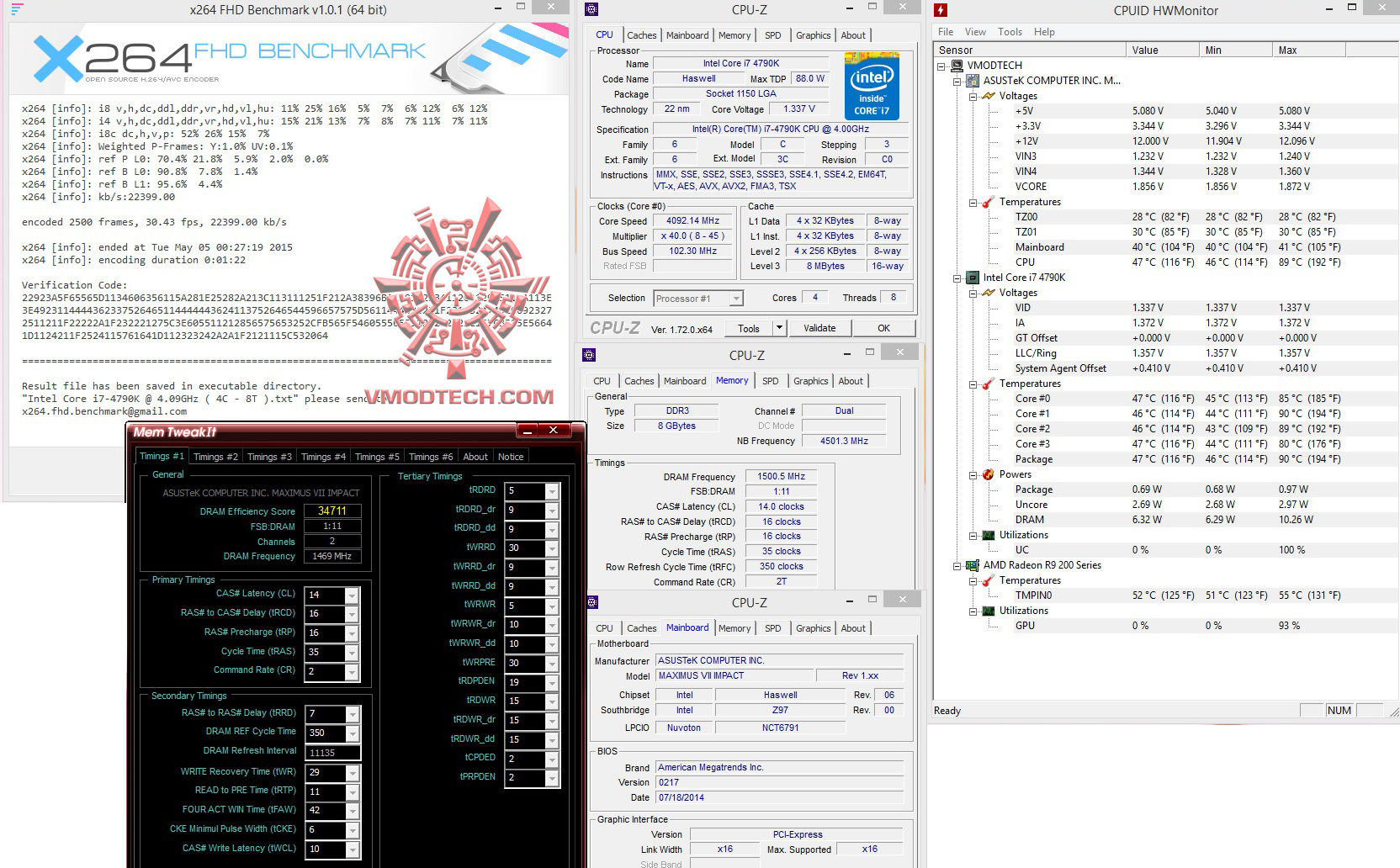Click the x264 FHD Benchmark title bar icon

(x=19, y=10)
